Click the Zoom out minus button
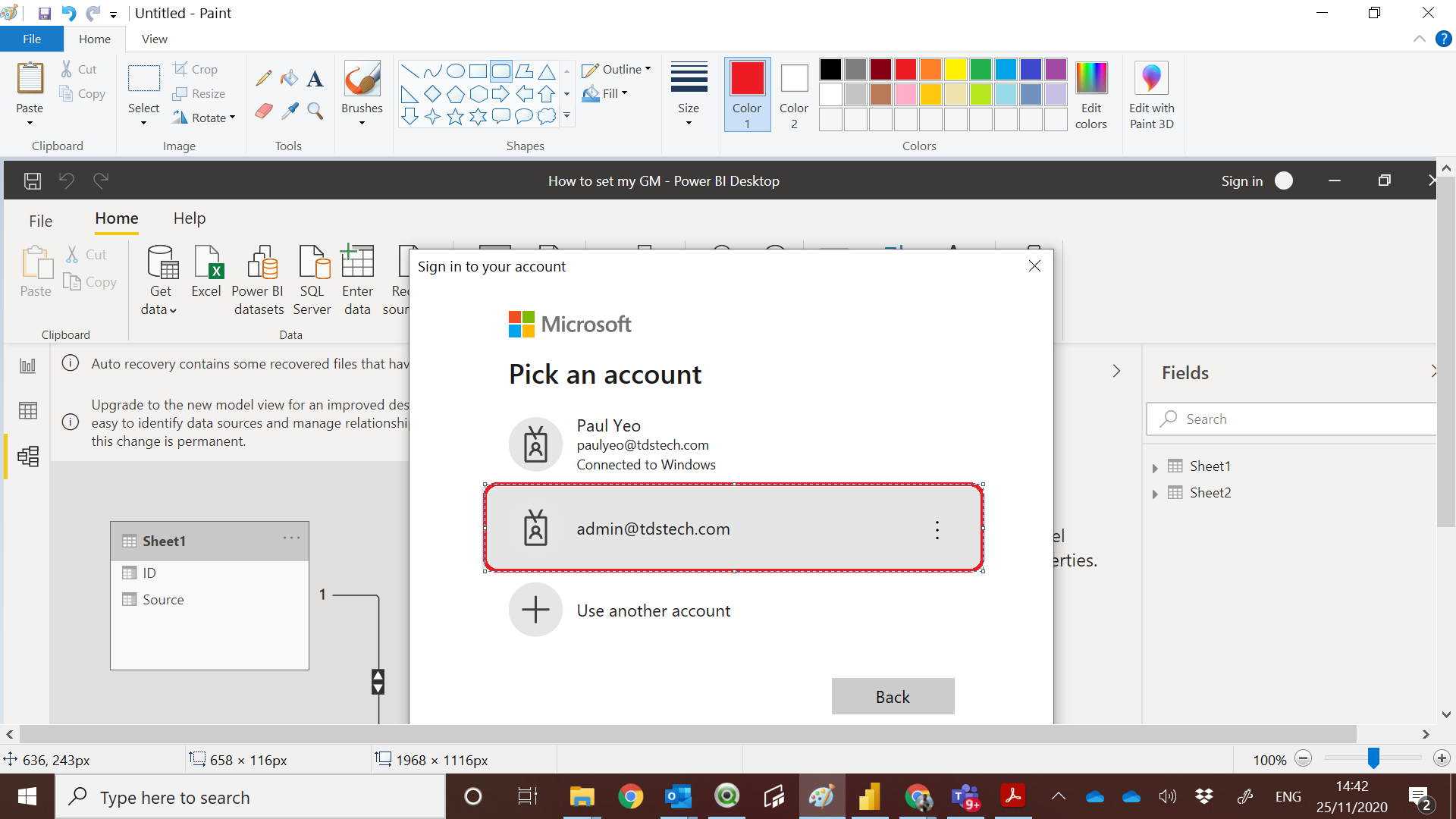The height and width of the screenshot is (819, 1456). (1304, 759)
